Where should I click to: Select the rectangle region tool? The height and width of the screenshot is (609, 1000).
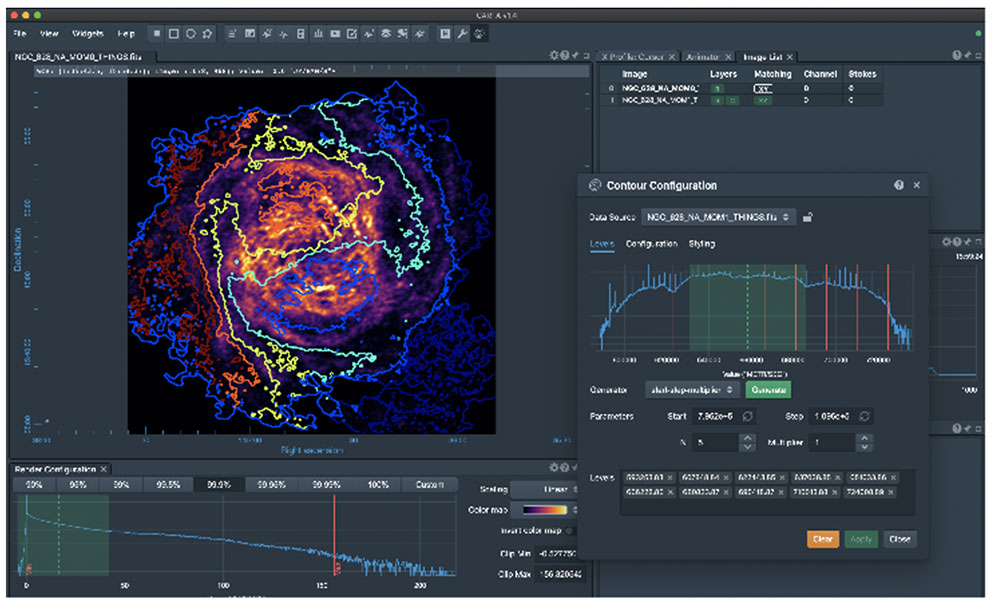click(x=173, y=33)
